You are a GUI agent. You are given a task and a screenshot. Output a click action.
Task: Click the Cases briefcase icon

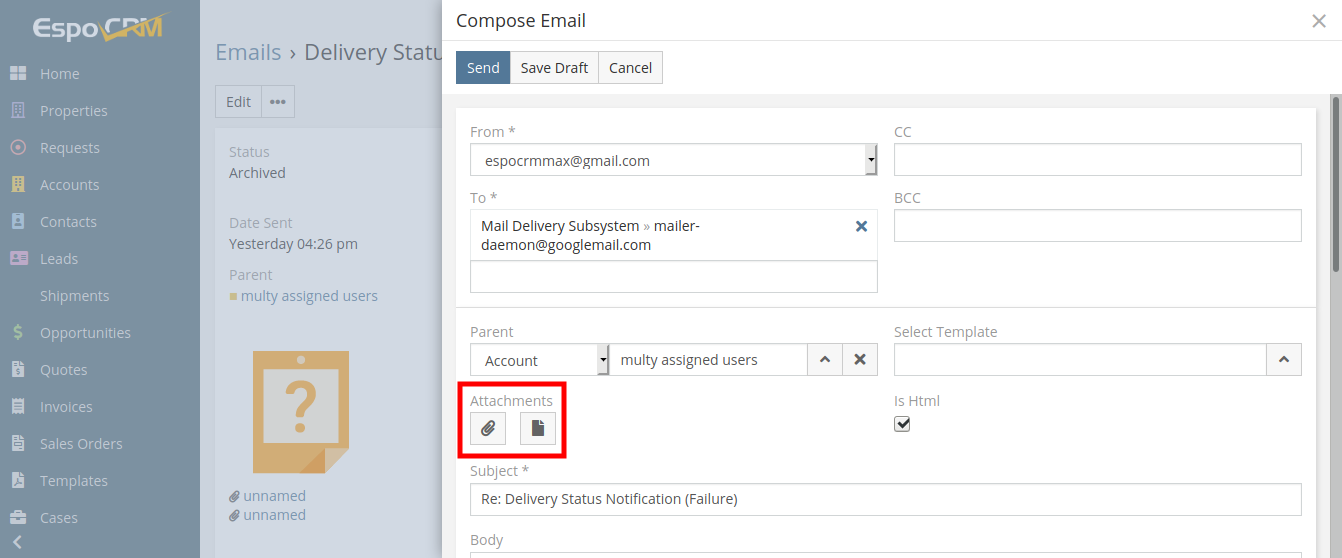pyautogui.click(x=18, y=518)
